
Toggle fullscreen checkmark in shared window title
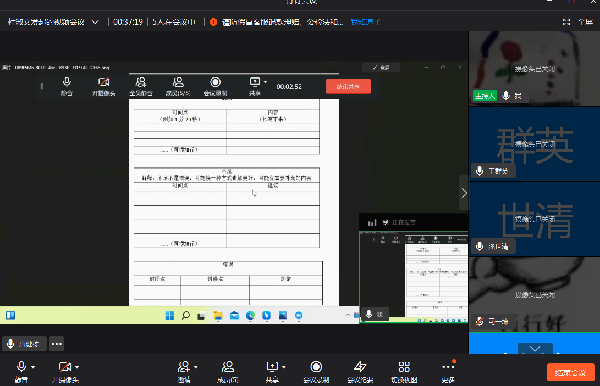[x=381, y=68]
